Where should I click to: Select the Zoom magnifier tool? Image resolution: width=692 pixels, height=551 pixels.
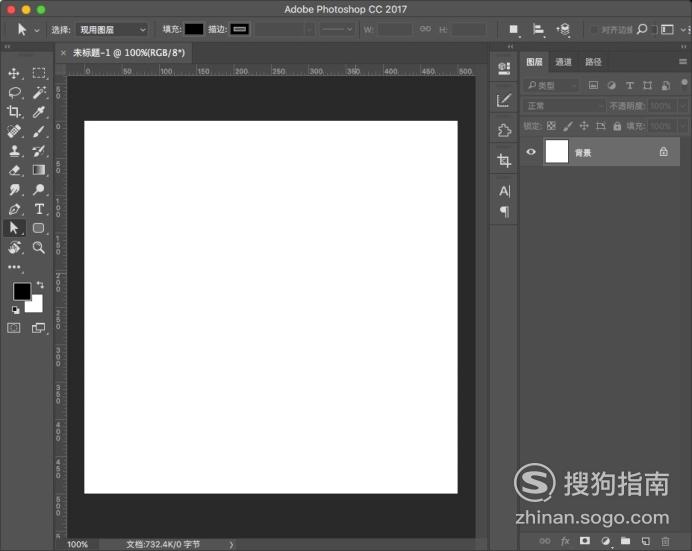click(39, 247)
